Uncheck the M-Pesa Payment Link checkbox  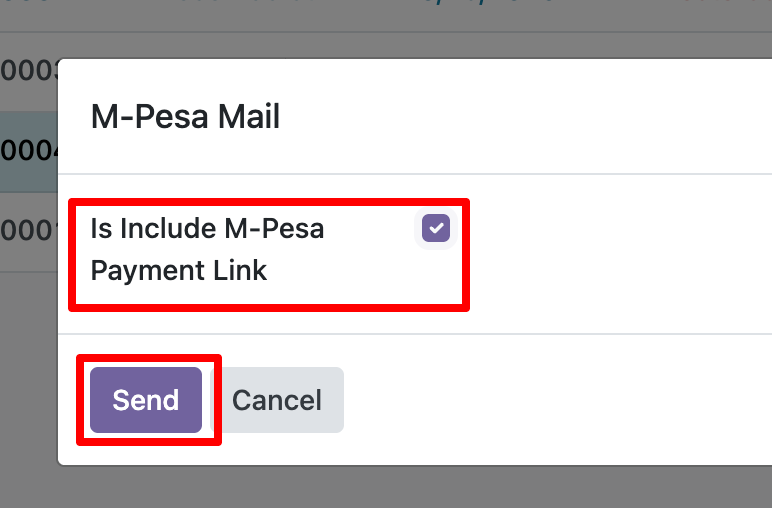tap(435, 229)
